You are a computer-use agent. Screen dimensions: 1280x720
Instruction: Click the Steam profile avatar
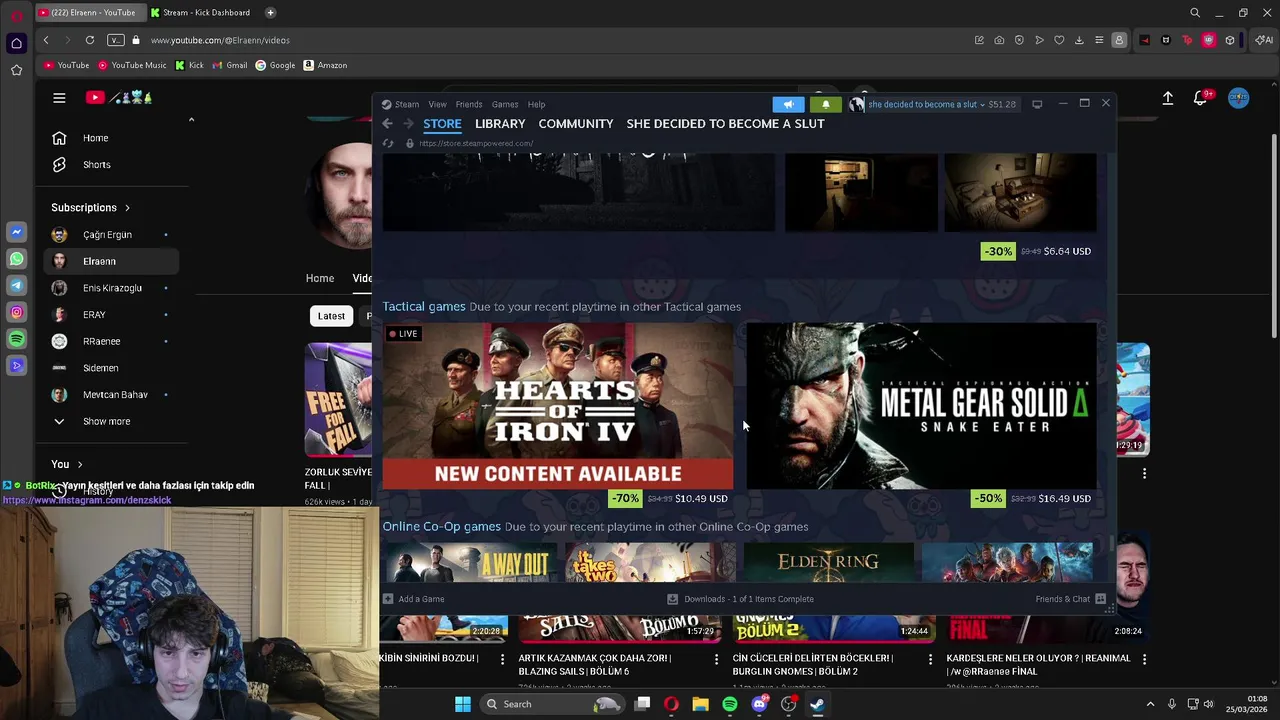[856, 104]
